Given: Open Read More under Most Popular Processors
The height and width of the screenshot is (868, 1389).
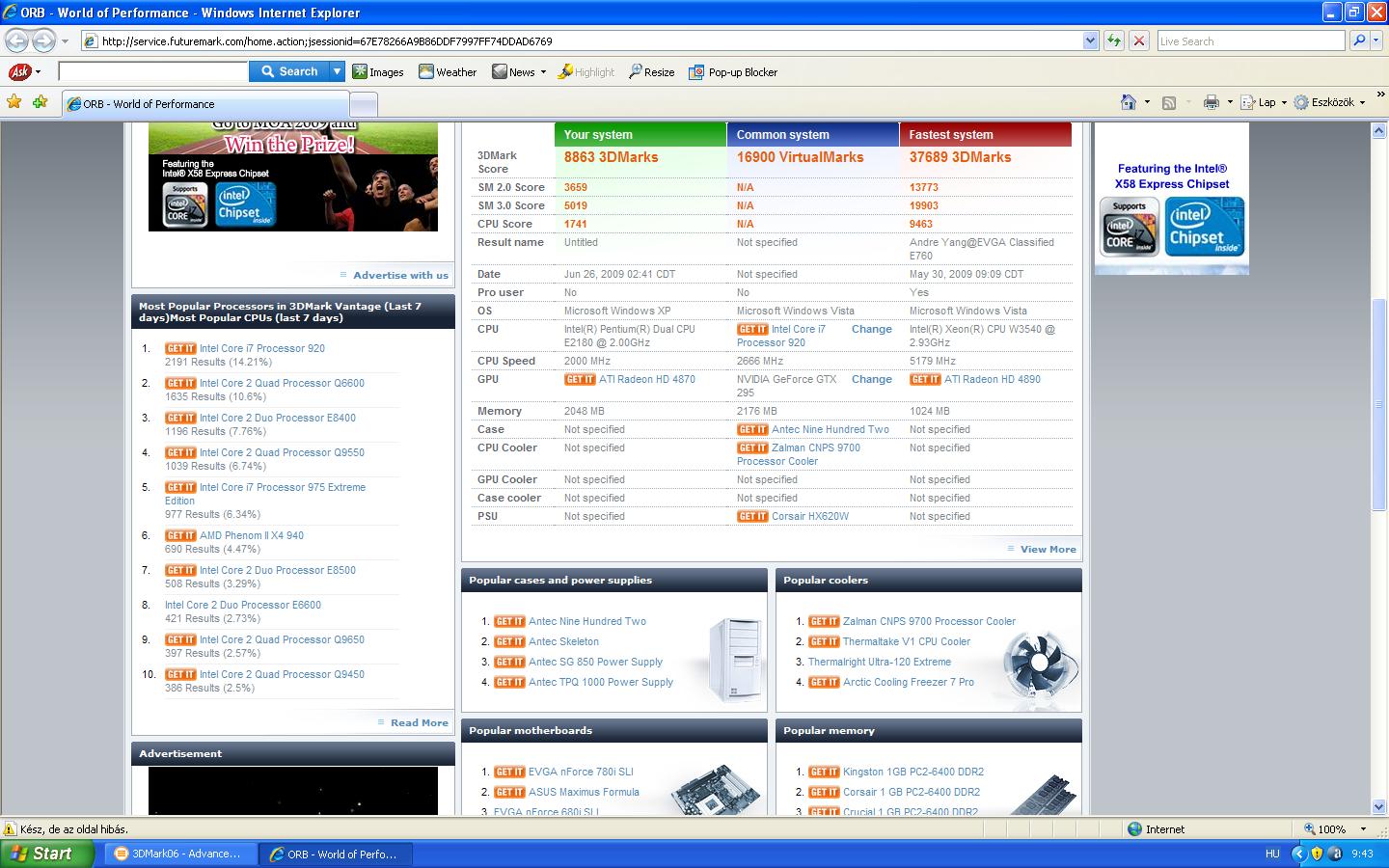Looking at the screenshot, I should (419, 722).
